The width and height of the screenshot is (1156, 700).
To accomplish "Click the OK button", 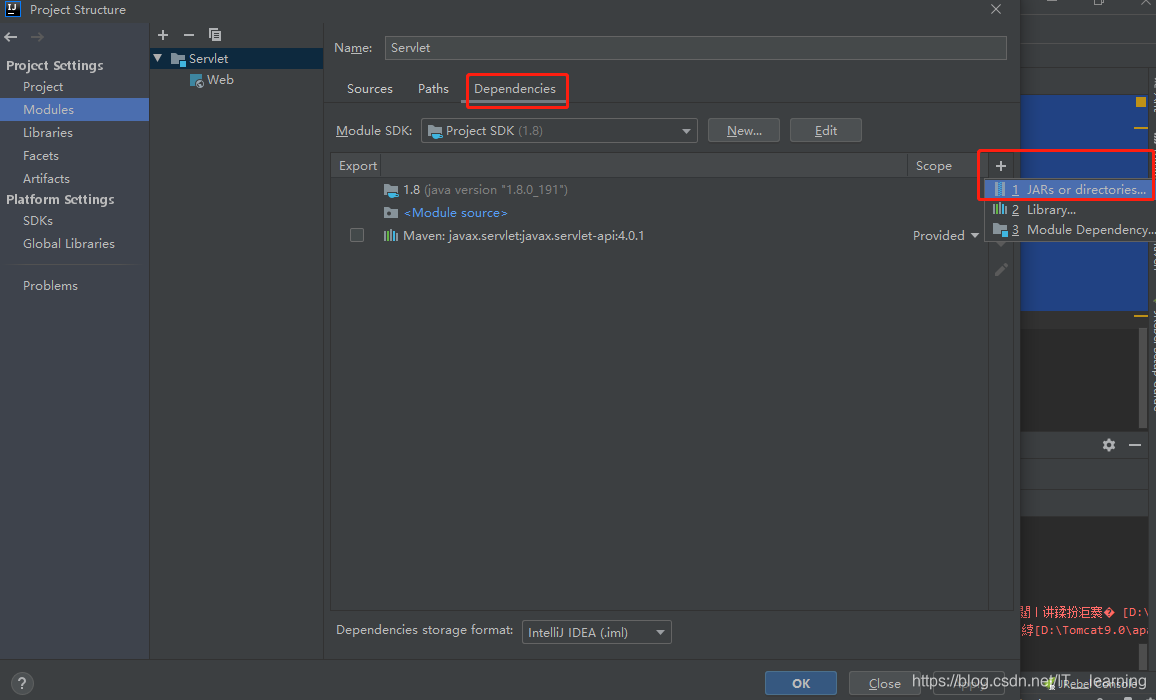I will tap(801, 683).
